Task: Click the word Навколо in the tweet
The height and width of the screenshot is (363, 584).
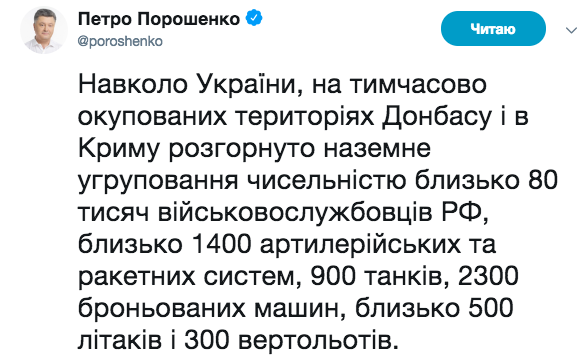Action: click(x=133, y=85)
